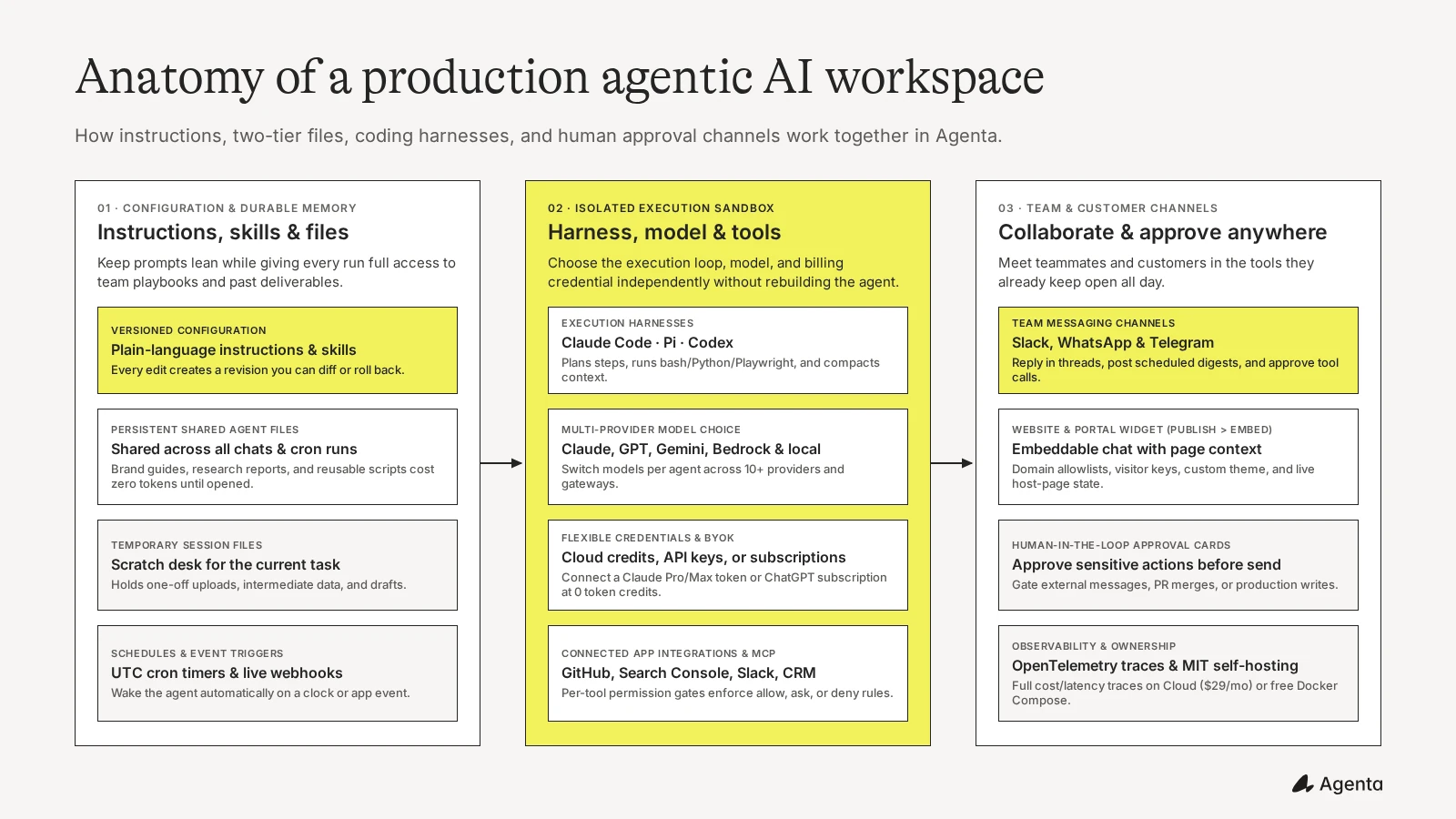
Task: Open the 'Shared across all chats & cron runs' card
Action: tap(278, 457)
